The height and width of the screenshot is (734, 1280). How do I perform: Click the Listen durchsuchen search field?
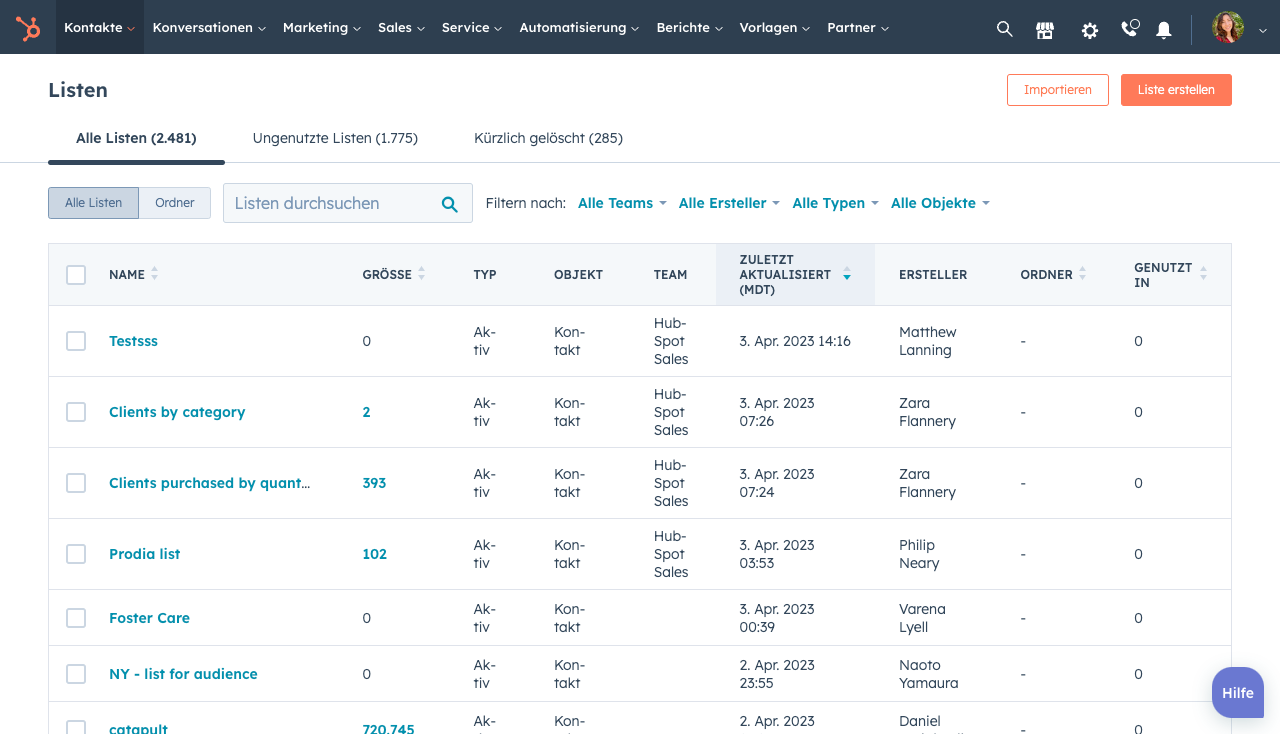(x=330, y=203)
